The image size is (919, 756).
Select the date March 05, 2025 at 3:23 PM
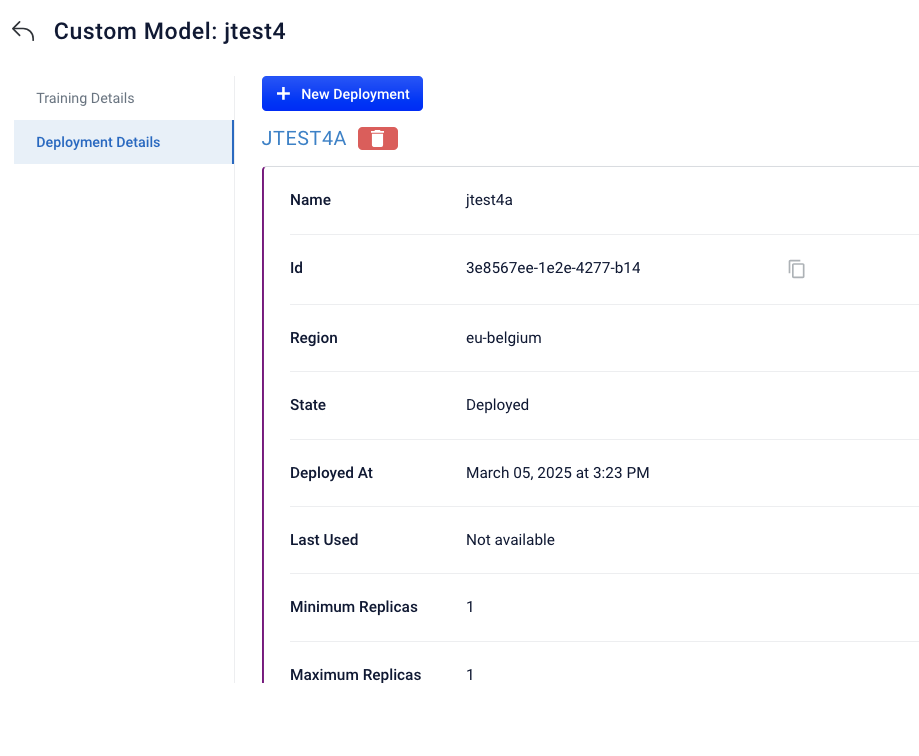tap(557, 473)
